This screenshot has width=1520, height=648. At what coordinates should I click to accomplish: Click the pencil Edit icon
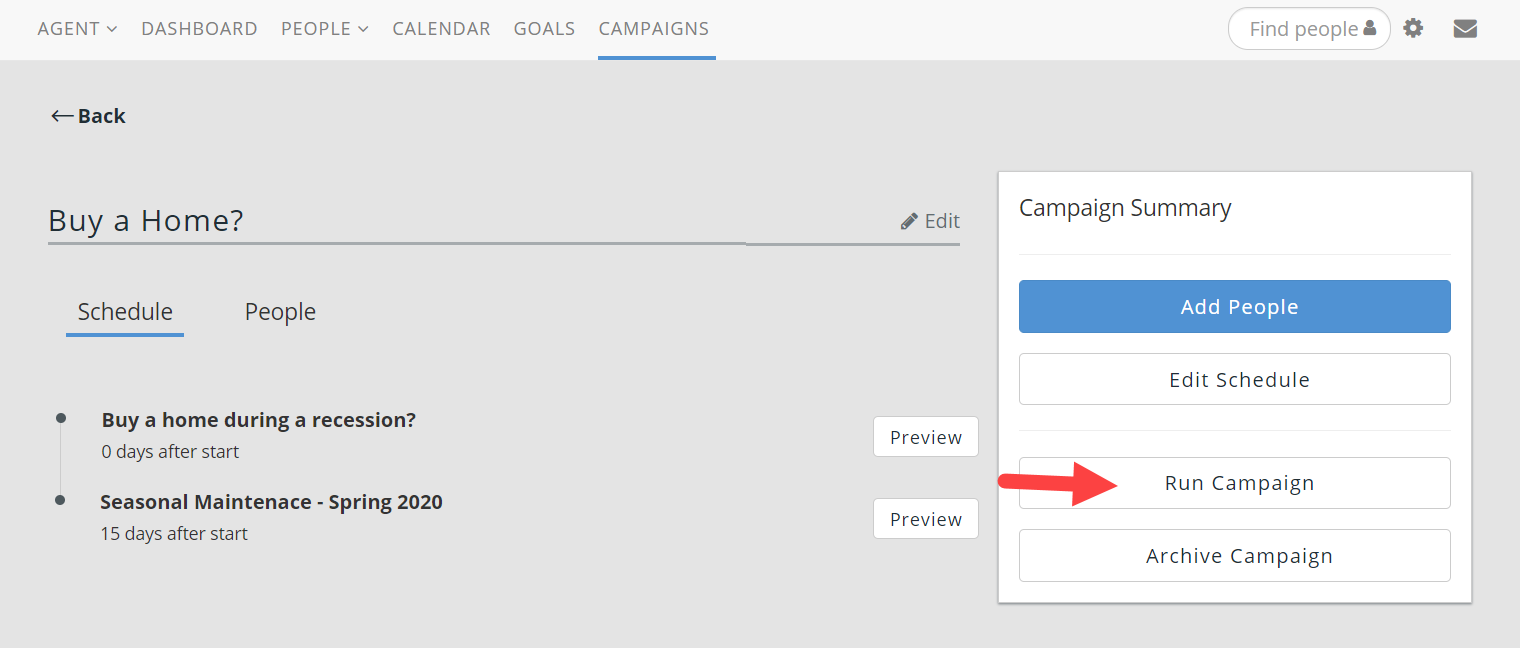click(909, 221)
